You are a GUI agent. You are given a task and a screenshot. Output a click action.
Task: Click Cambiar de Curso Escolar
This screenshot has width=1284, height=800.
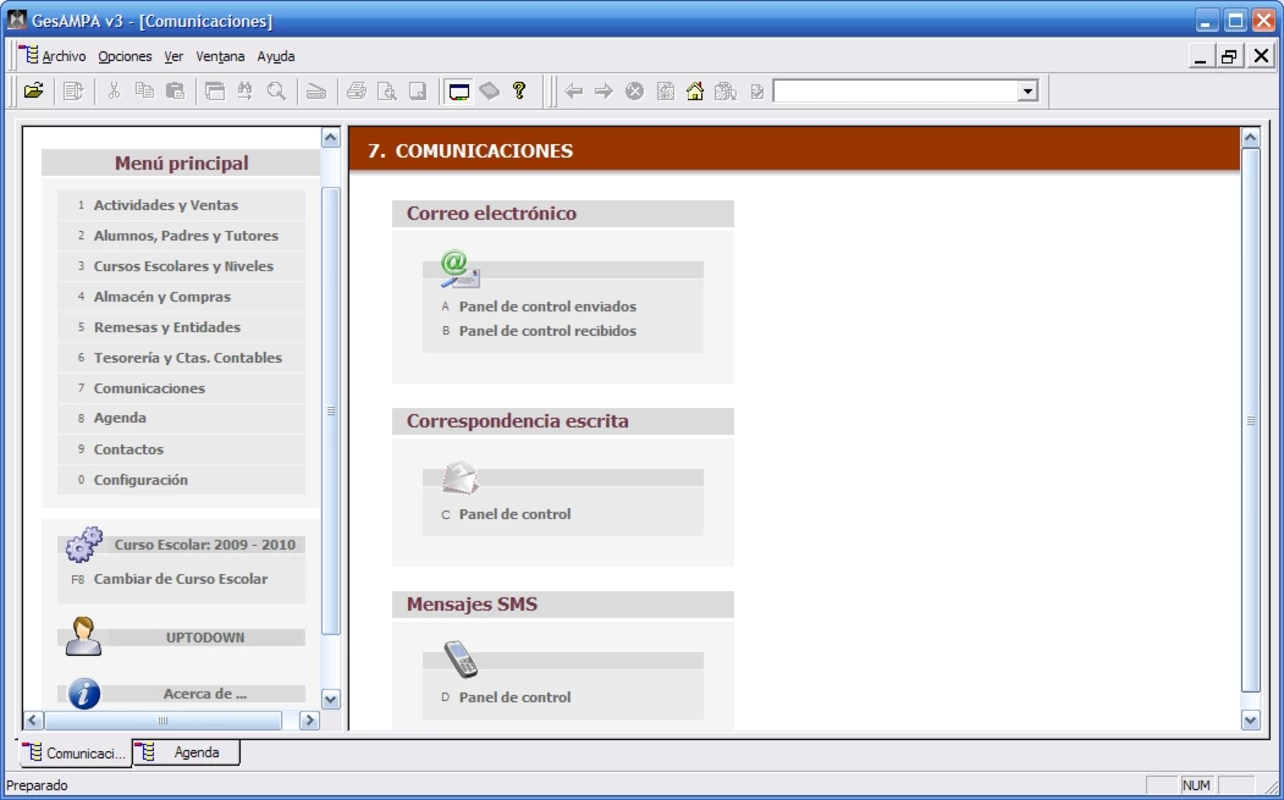coord(180,579)
